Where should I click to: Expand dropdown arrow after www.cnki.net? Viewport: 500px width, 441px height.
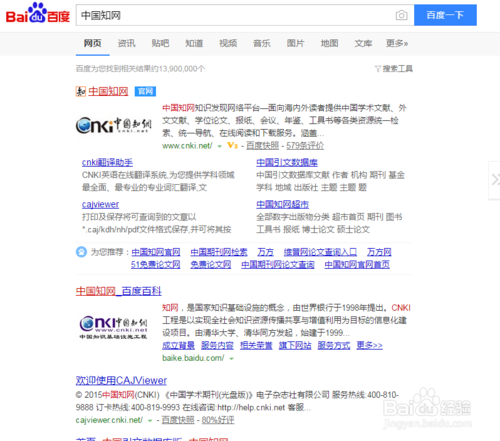point(219,146)
